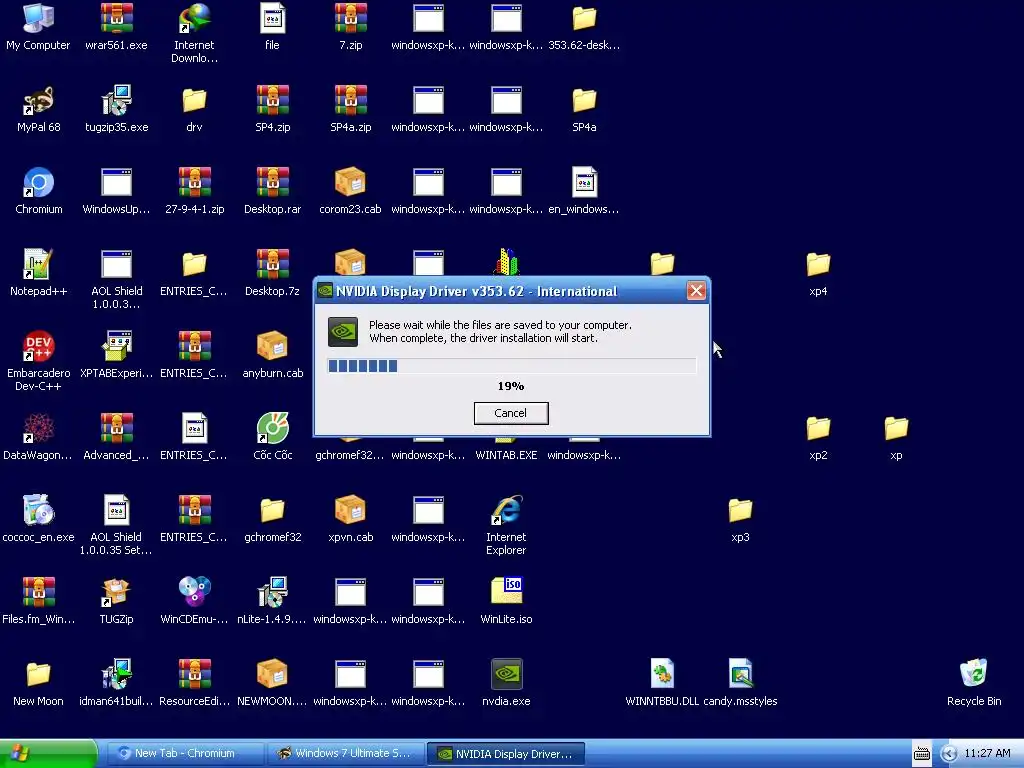This screenshot has height=768, width=1024.
Task: Switch to Windows 7 Ultimate S... taskbar item
Action: (345, 754)
